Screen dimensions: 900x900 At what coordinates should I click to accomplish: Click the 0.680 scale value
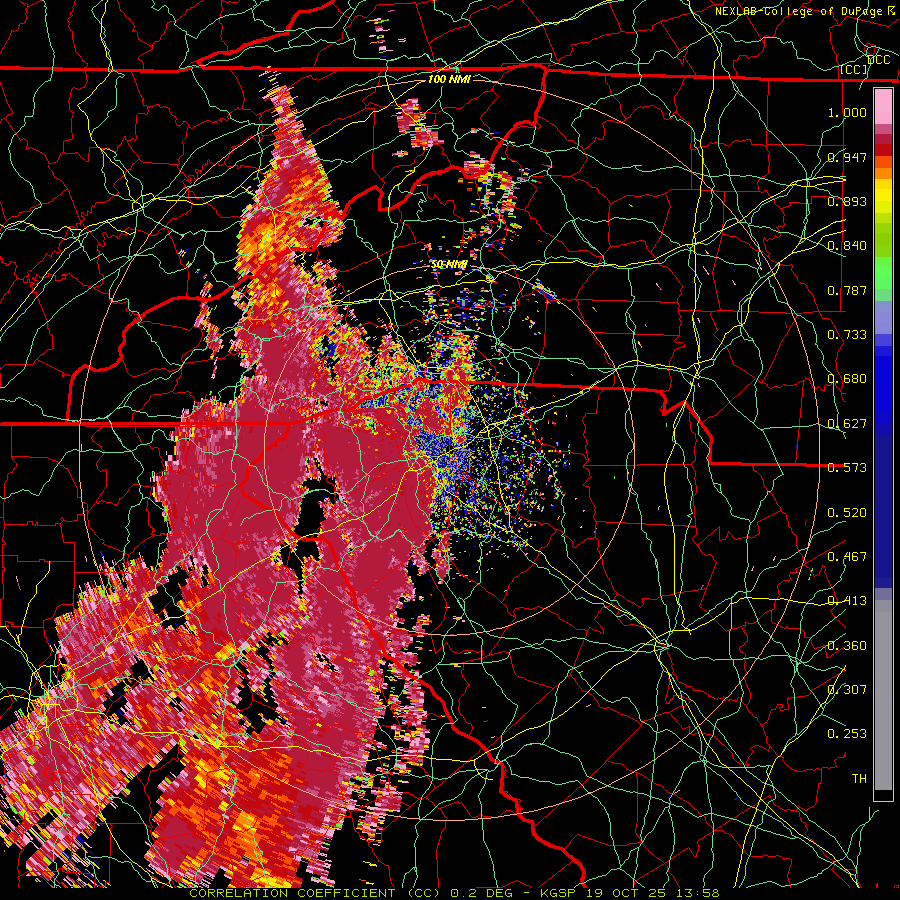click(847, 379)
